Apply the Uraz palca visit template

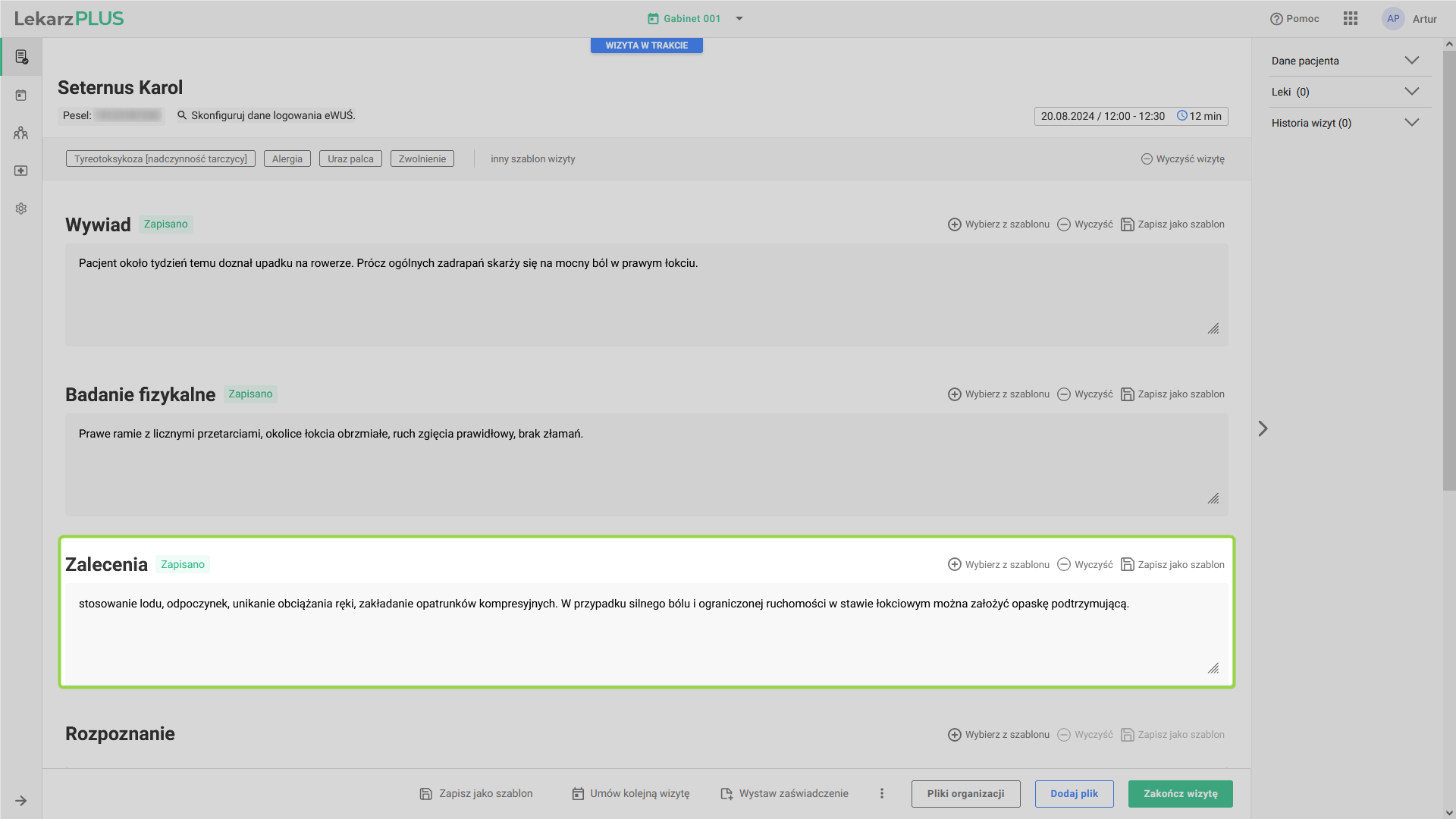[350, 159]
